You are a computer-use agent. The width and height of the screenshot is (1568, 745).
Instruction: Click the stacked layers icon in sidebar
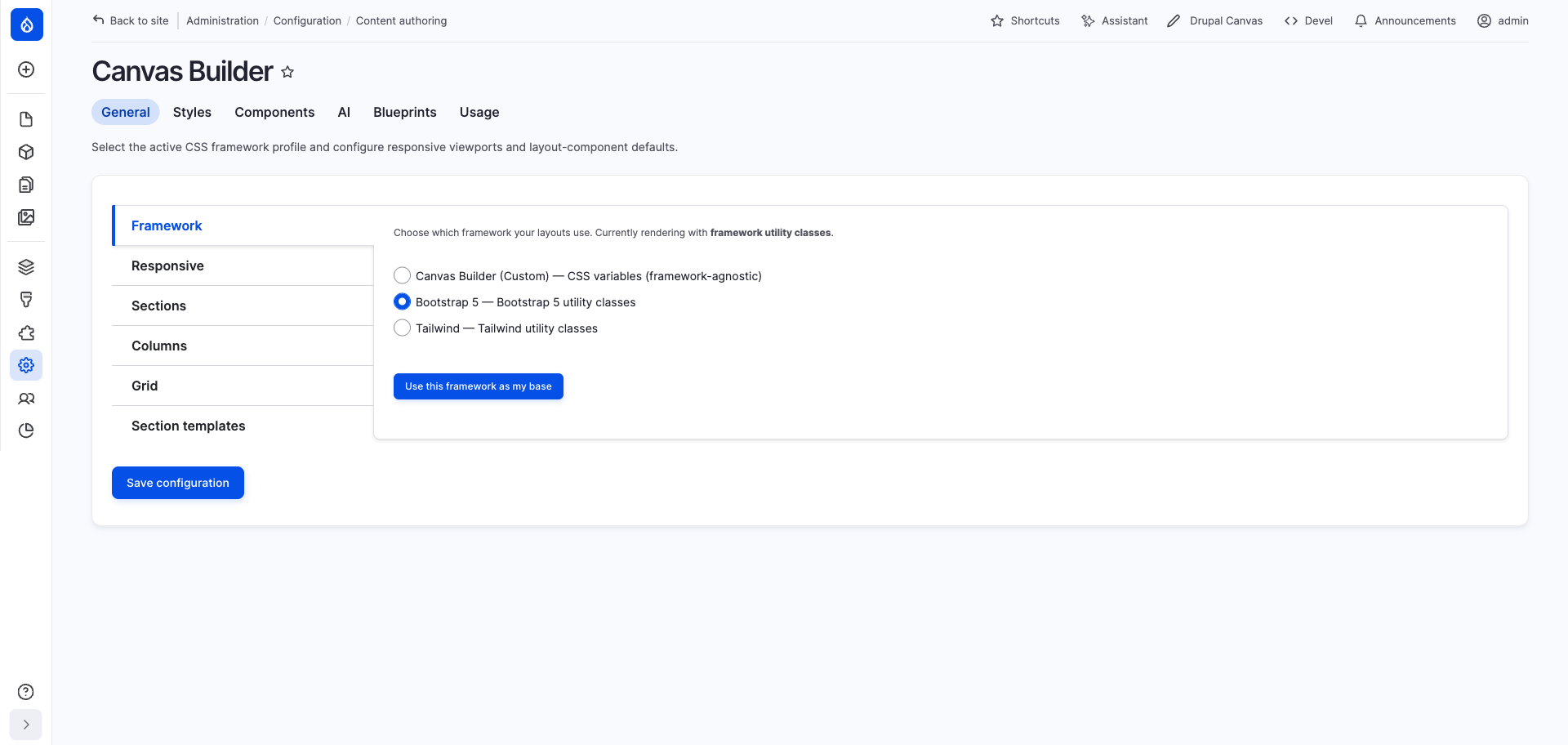26,267
